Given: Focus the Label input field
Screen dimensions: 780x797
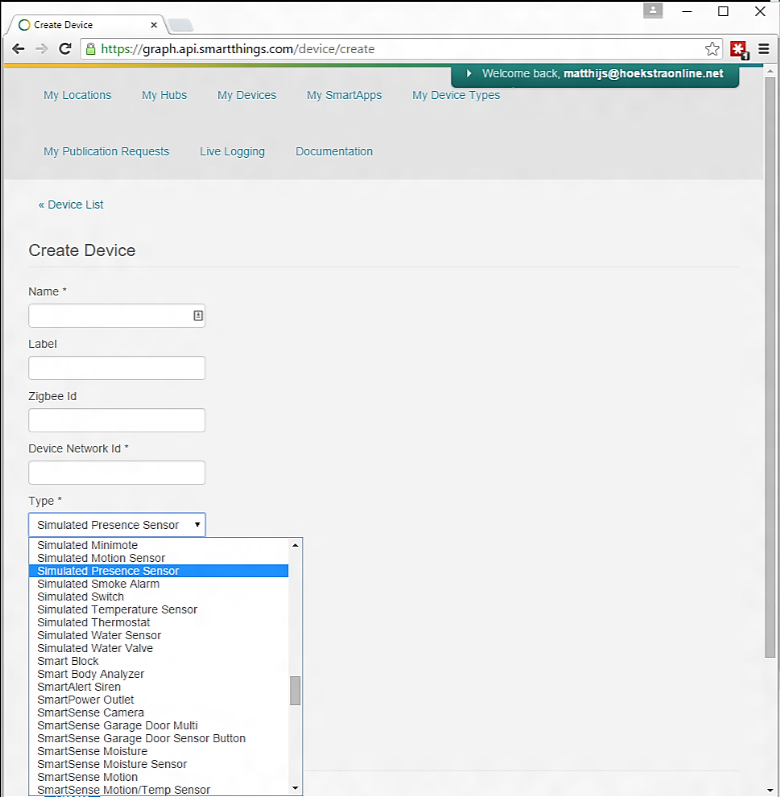Looking at the screenshot, I should (x=117, y=368).
